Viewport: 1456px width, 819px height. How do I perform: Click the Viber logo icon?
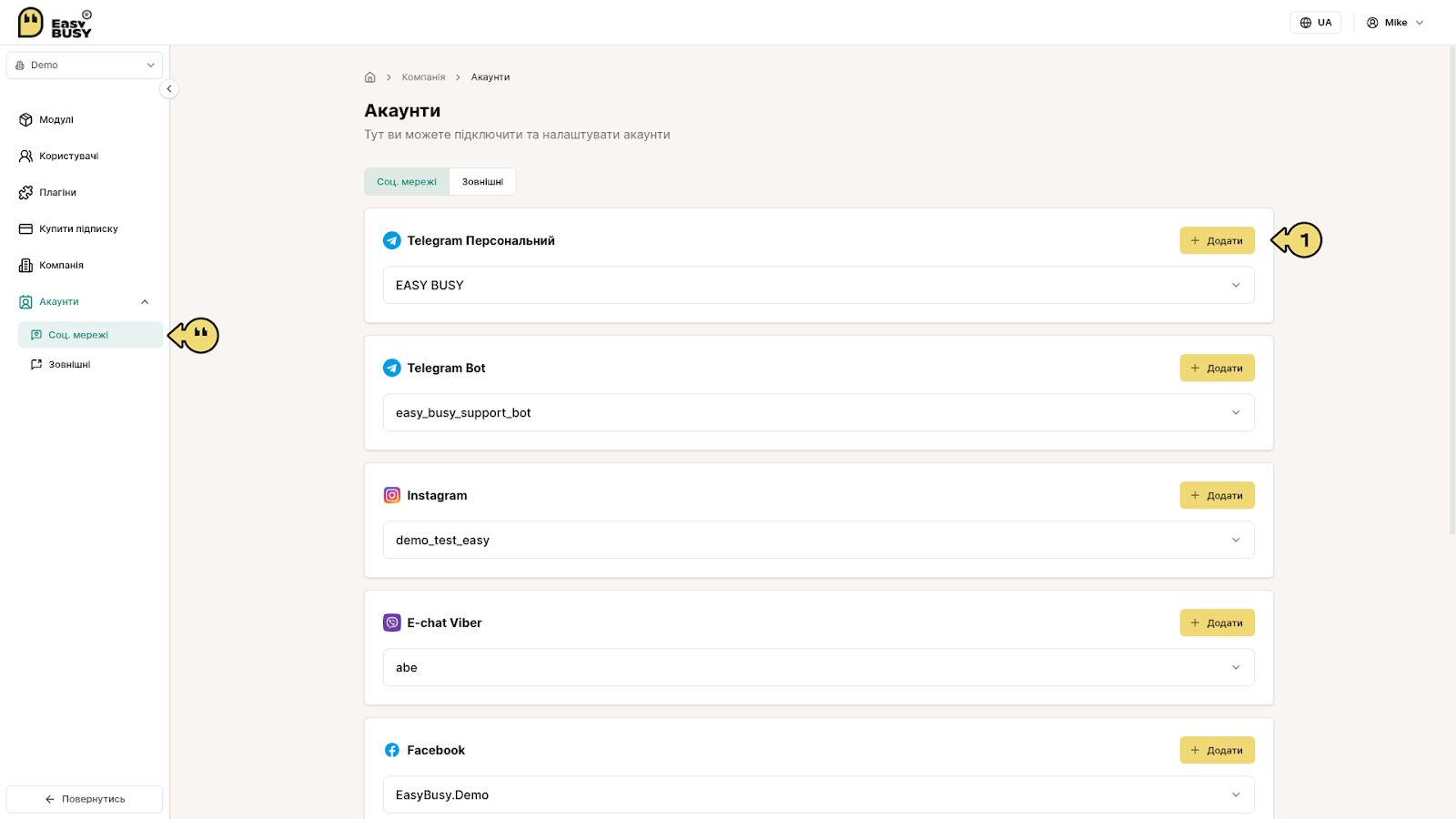392,622
